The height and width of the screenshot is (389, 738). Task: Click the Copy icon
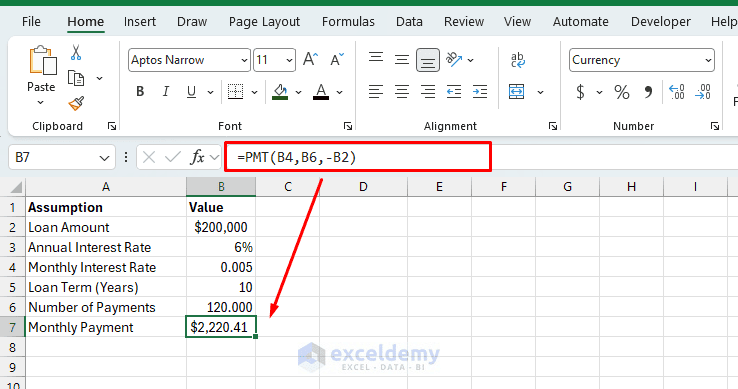(76, 78)
